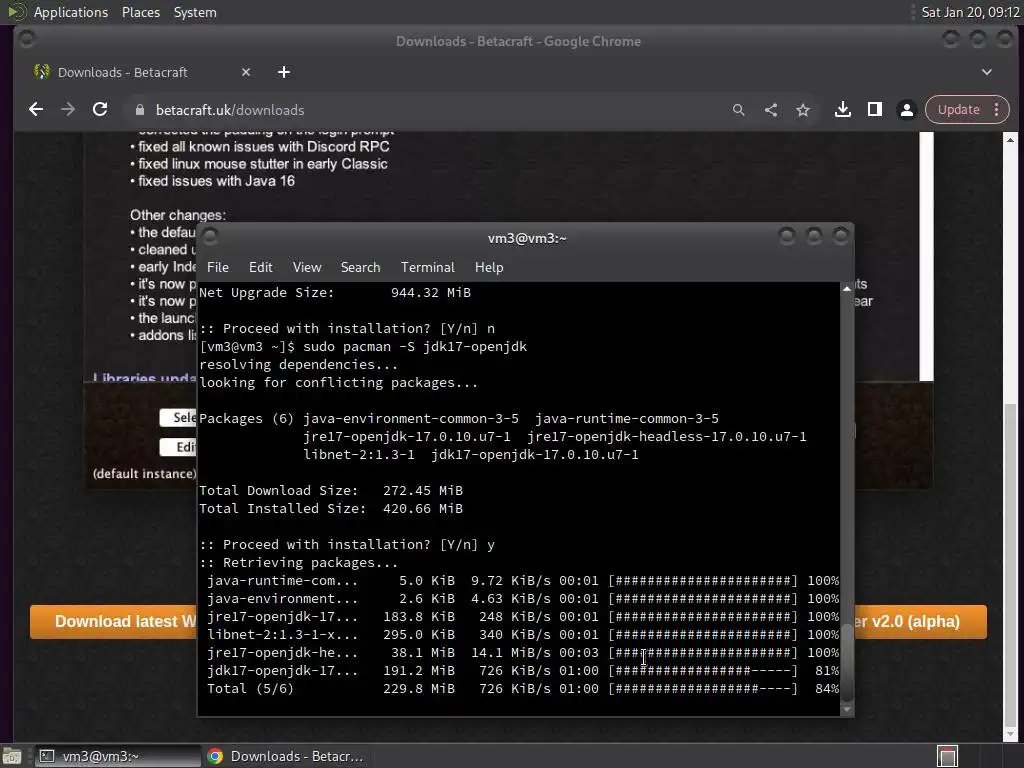Click Applications menu logo icon

click(16, 12)
